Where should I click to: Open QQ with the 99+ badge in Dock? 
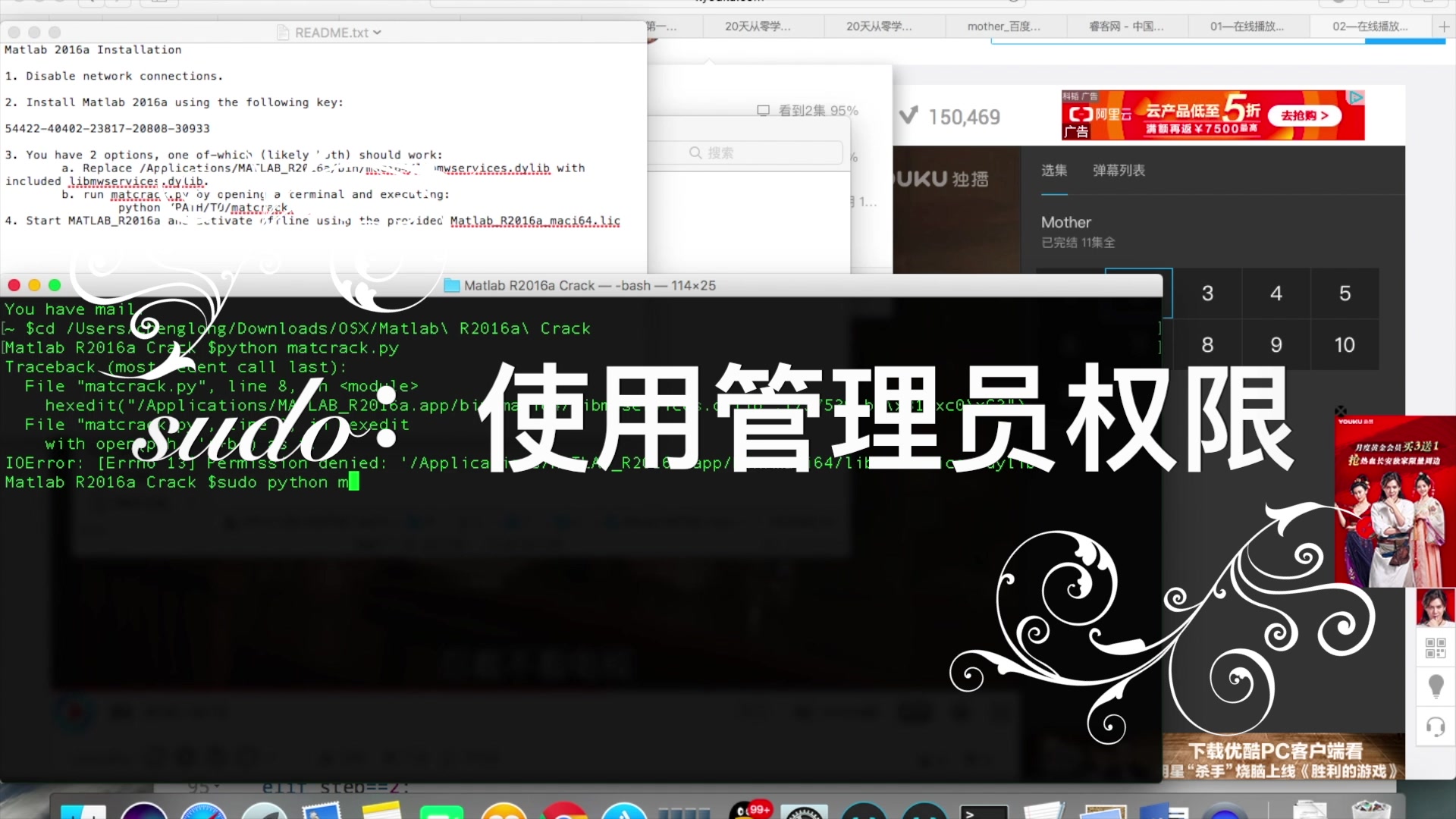click(x=749, y=811)
